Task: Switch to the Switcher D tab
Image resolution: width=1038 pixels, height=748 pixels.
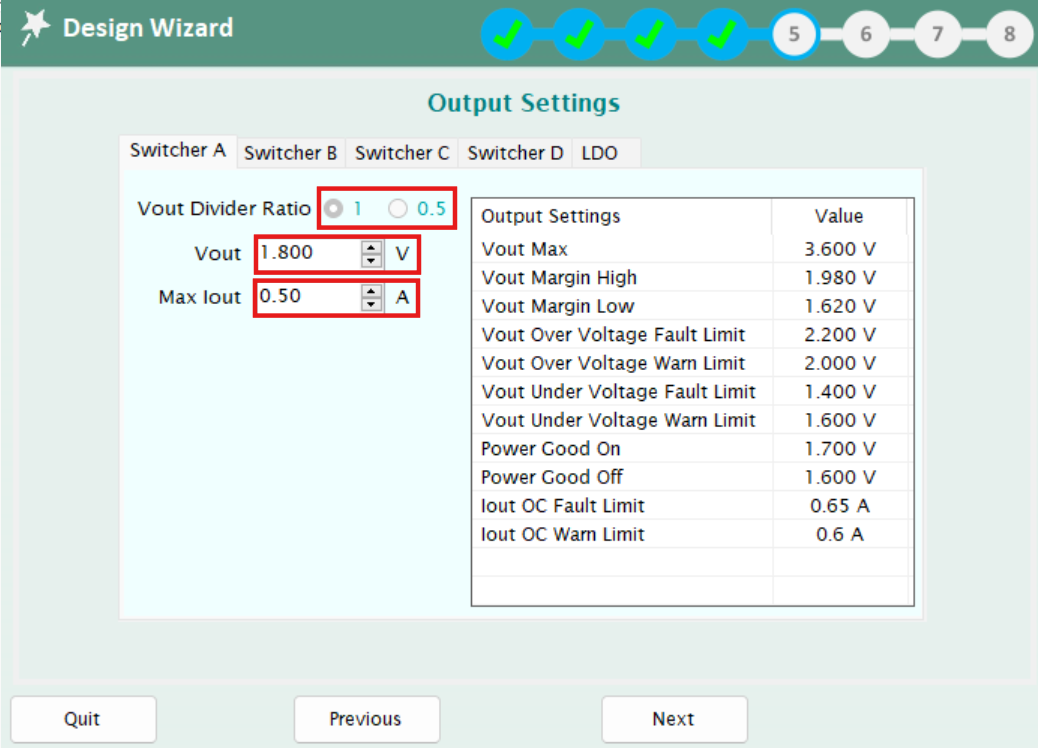Action: 515,152
